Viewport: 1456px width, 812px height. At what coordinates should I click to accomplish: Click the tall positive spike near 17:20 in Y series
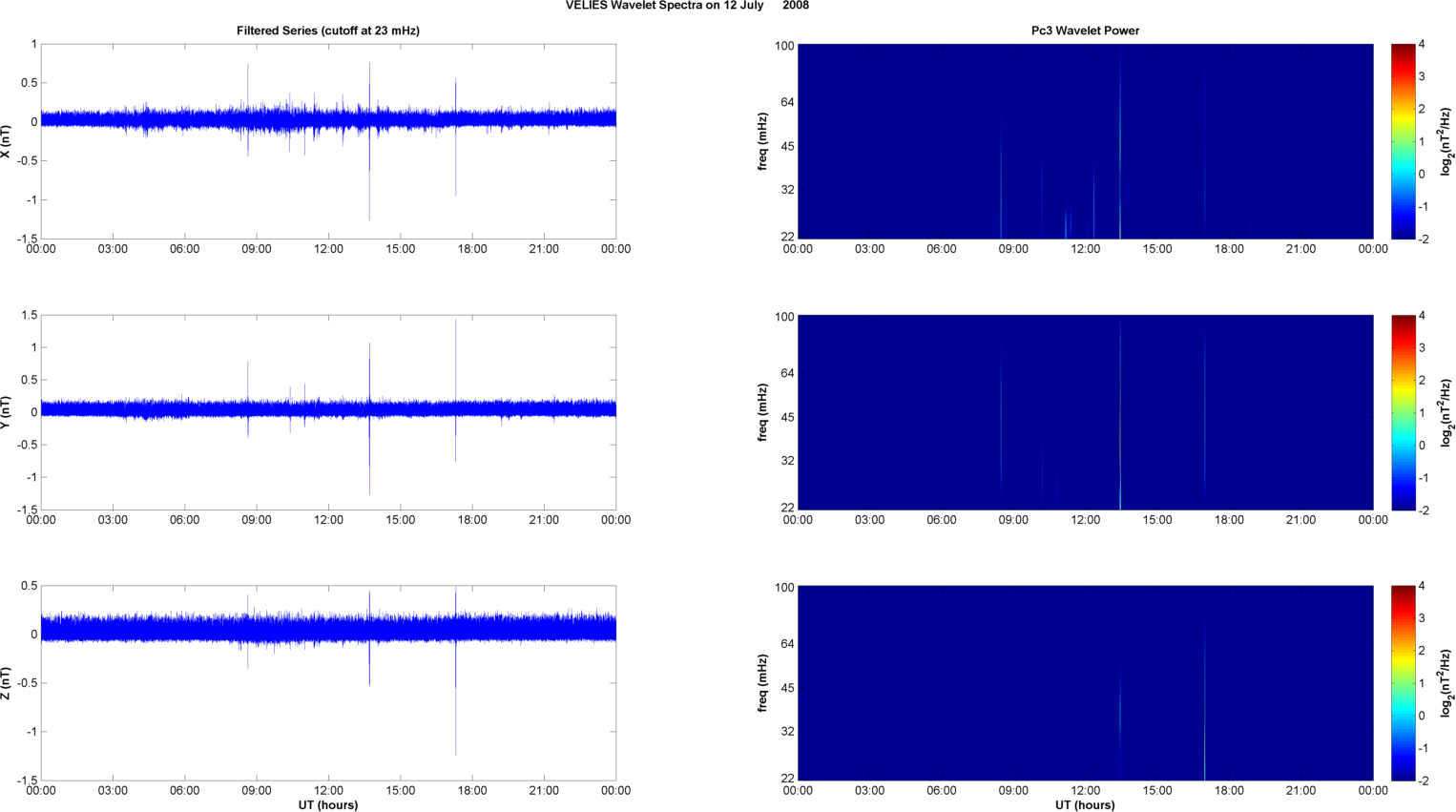(456, 363)
